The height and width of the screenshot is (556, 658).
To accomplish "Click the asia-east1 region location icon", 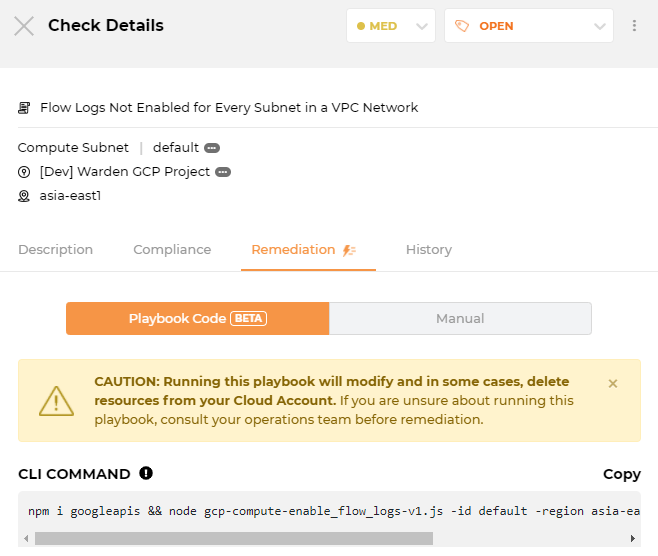I will tap(24, 196).
